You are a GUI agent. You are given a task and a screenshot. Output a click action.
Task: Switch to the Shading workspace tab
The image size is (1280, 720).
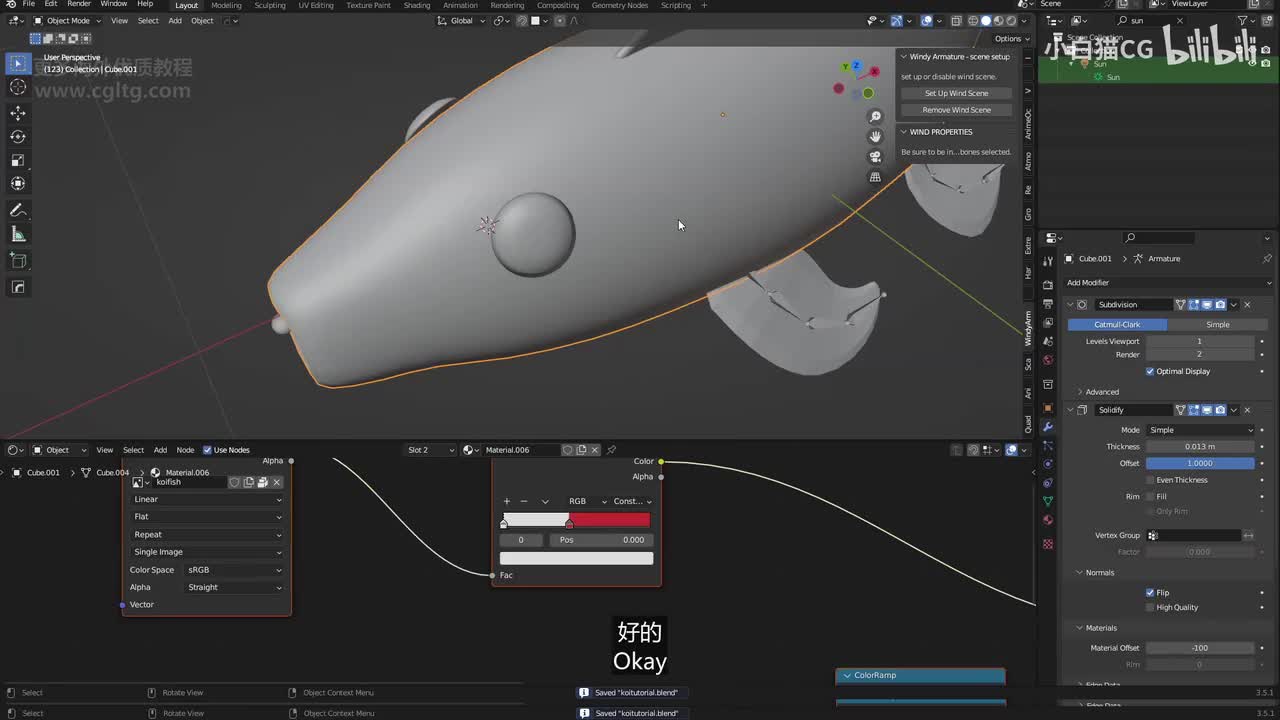417,5
